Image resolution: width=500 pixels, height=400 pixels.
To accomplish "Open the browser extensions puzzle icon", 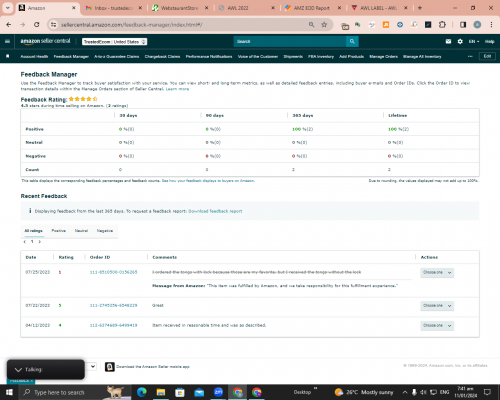I will (442, 25).
